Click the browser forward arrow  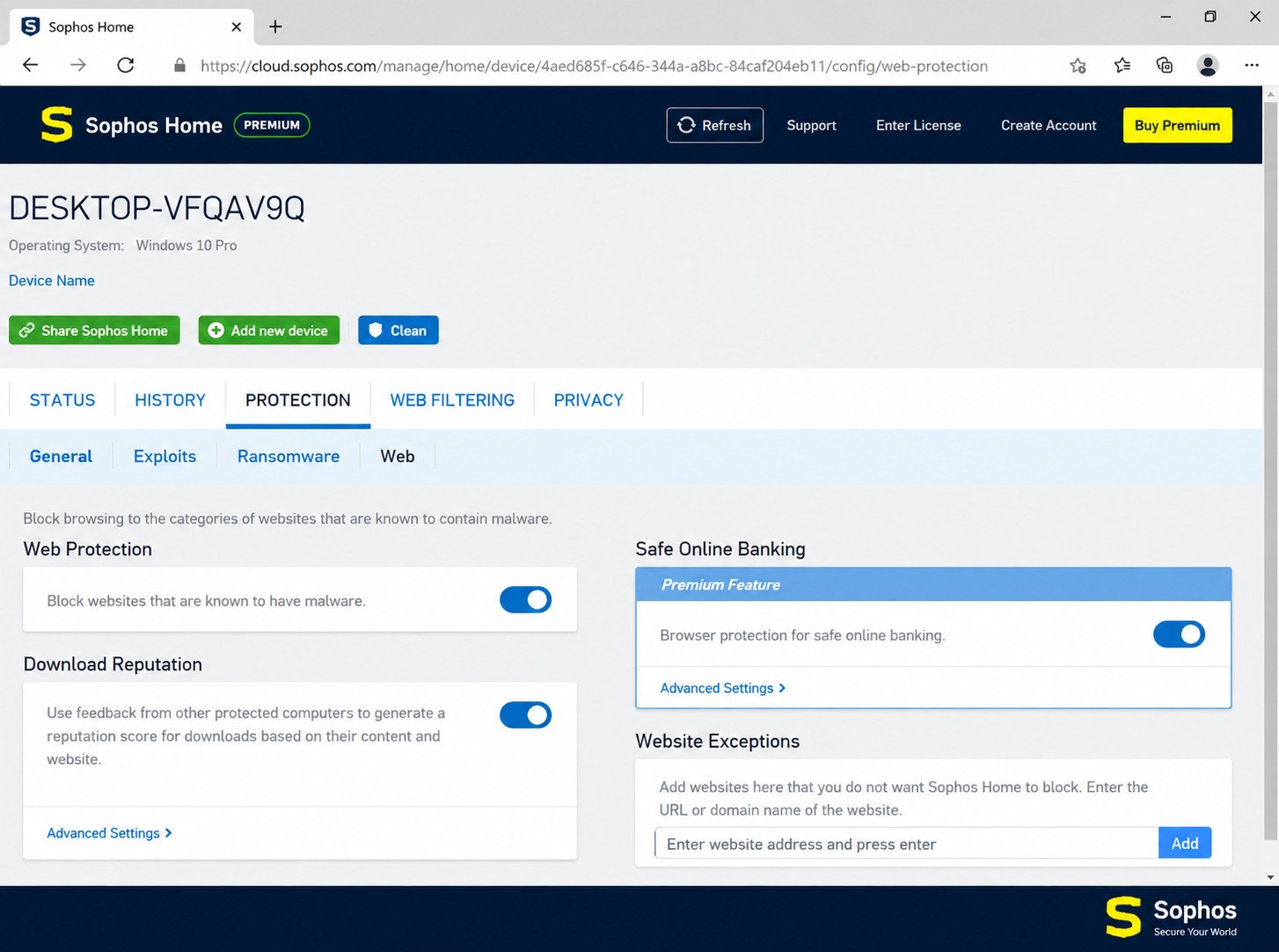(78, 65)
